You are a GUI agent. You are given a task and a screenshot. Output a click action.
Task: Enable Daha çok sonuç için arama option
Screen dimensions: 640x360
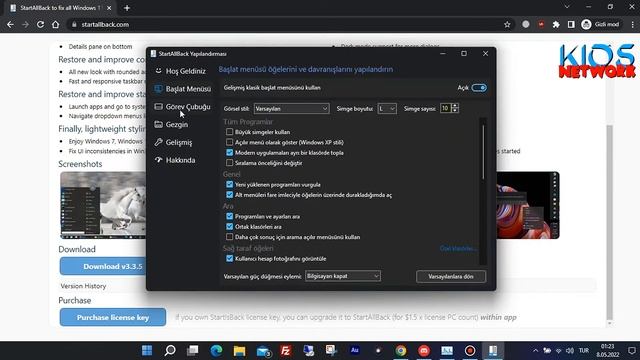point(229,237)
